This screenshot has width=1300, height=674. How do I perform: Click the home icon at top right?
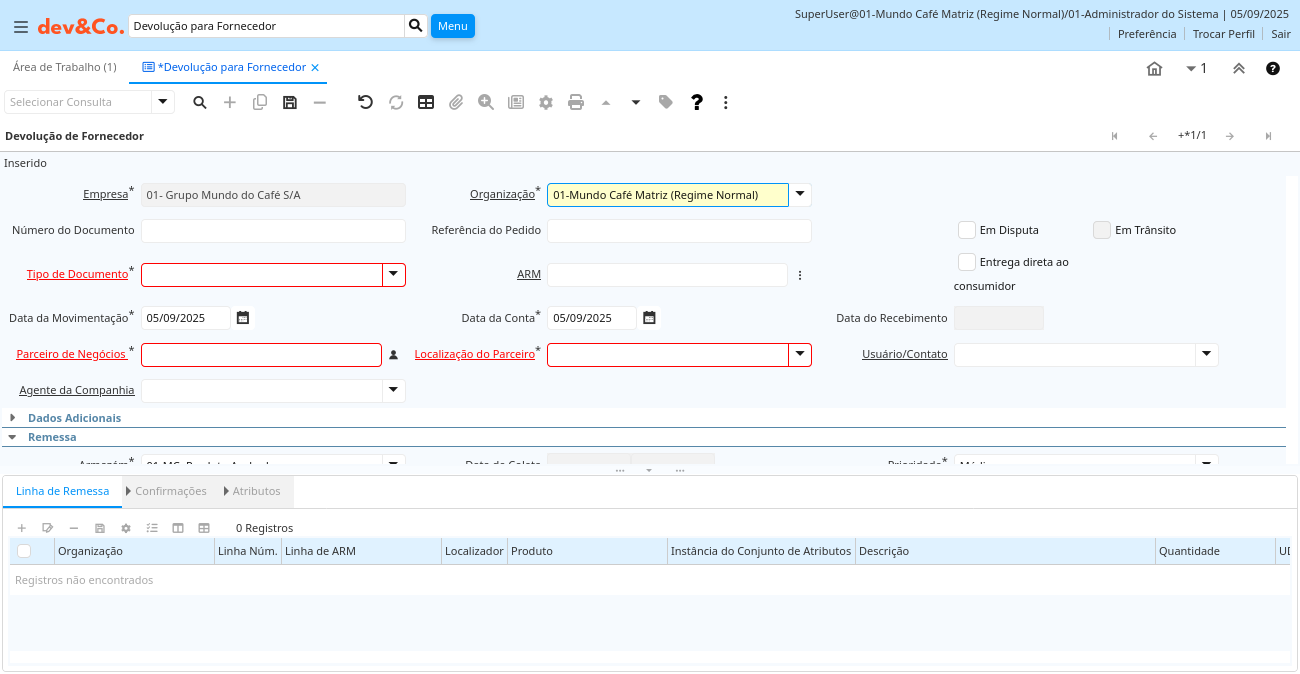coord(1154,69)
